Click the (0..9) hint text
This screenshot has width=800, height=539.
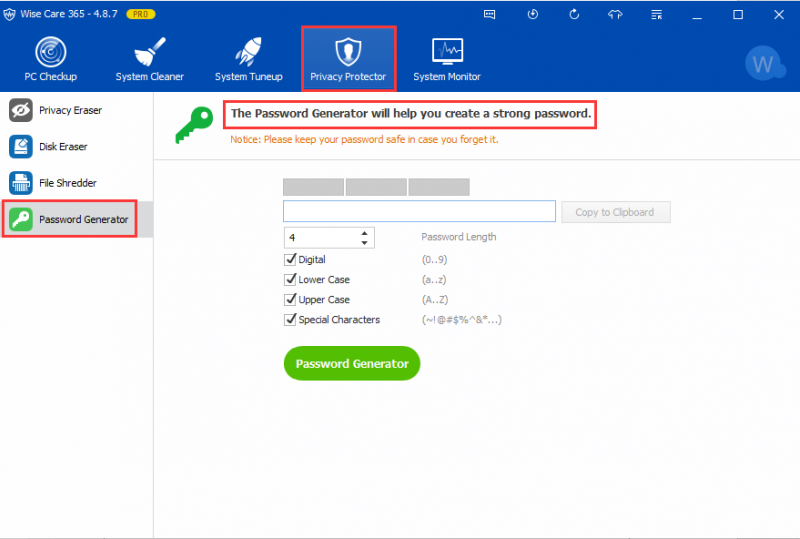coord(434,259)
